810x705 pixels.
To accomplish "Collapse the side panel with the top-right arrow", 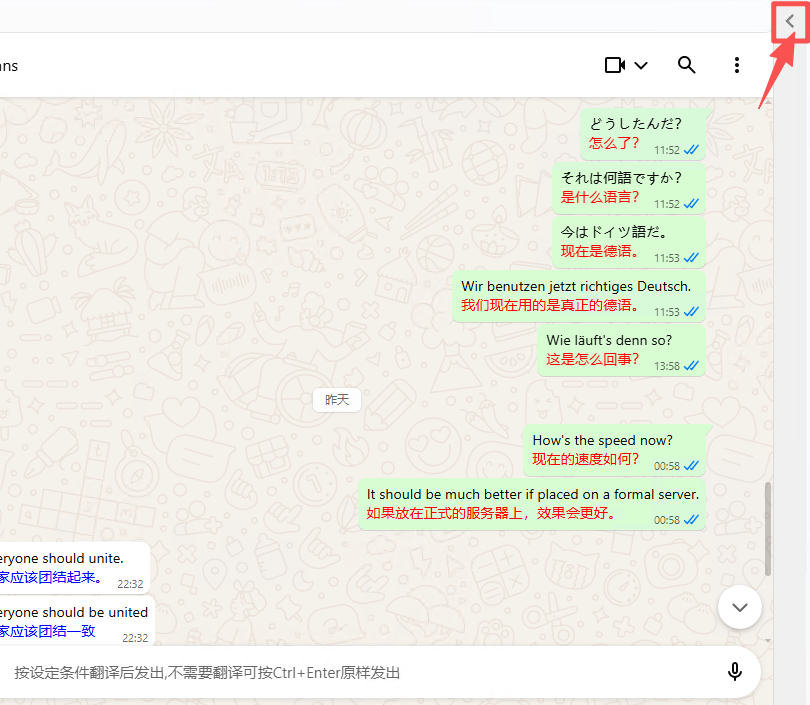I will pos(790,21).
